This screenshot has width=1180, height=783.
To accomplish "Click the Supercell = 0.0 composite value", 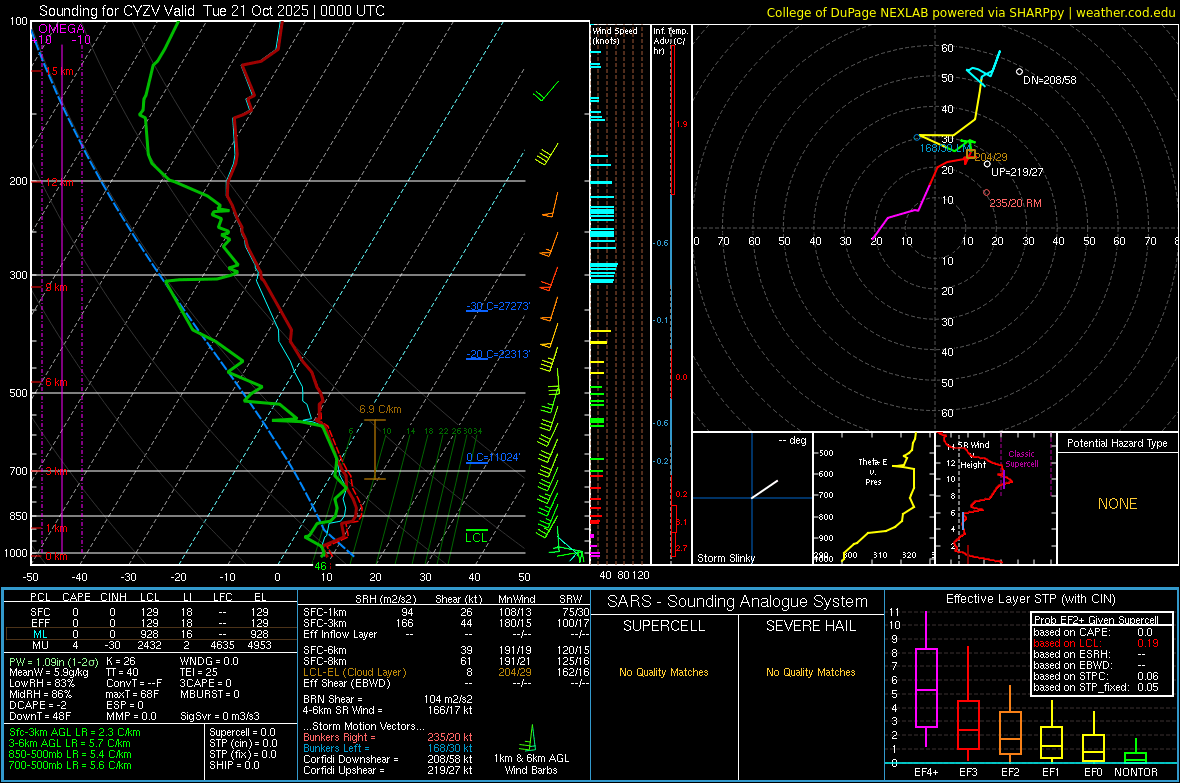I will click(242, 732).
